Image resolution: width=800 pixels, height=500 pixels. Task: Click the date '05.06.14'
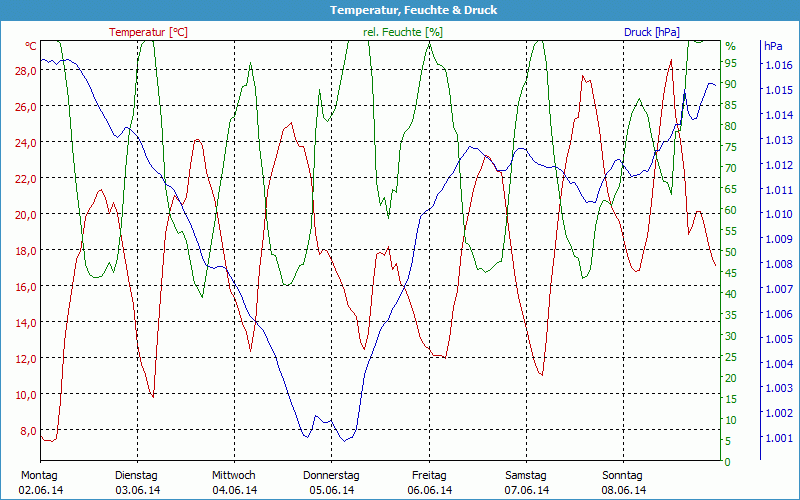point(332,490)
